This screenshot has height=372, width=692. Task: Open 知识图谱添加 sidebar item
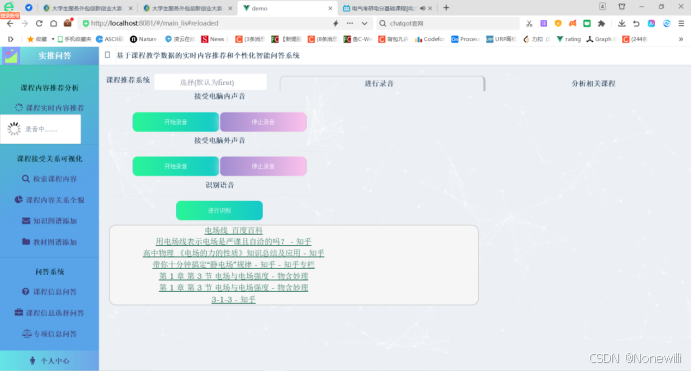click(49, 221)
